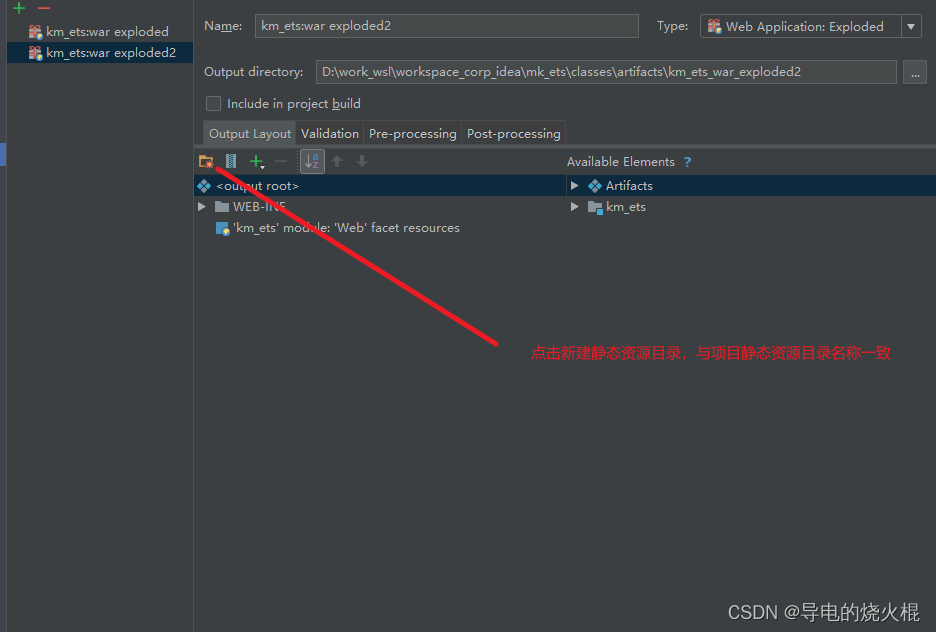Remove element with gray minus in layout toolbar
This screenshot has width=936, height=632.
pos(281,161)
